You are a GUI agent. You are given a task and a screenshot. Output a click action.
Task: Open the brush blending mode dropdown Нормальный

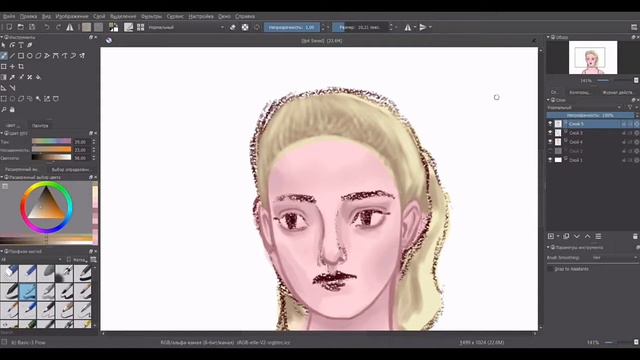[x=186, y=27]
